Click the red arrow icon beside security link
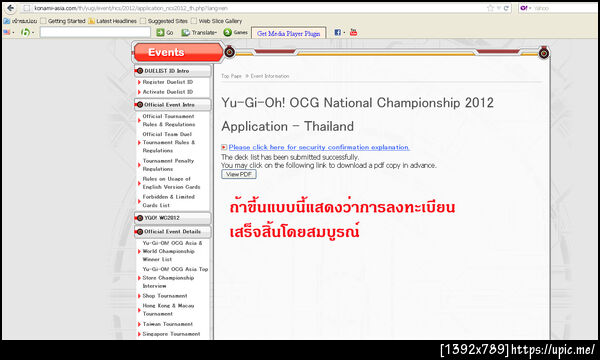This screenshot has height=360, width=600. (x=224, y=147)
